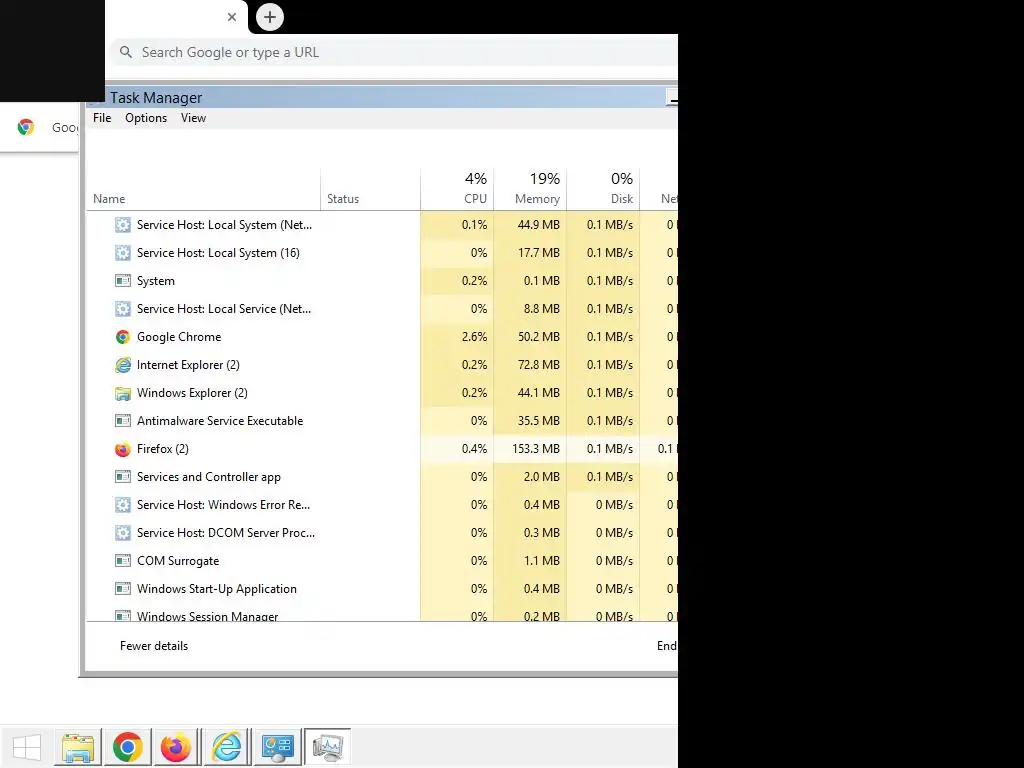Image resolution: width=1024 pixels, height=768 pixels.
Task: Click gear icon of Service Host: Local System (16)
Action: [x=123, y=253]
